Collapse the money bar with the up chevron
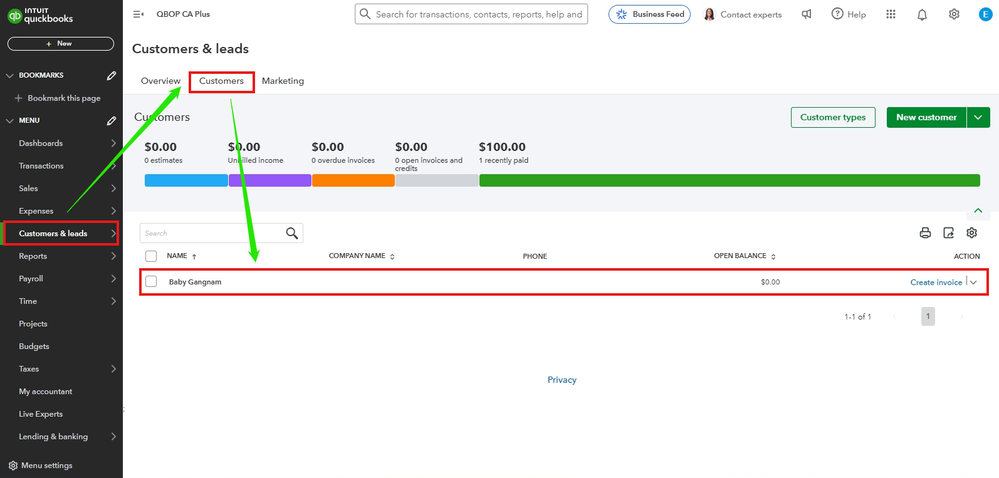999x478 pixels. pos(978,211)
